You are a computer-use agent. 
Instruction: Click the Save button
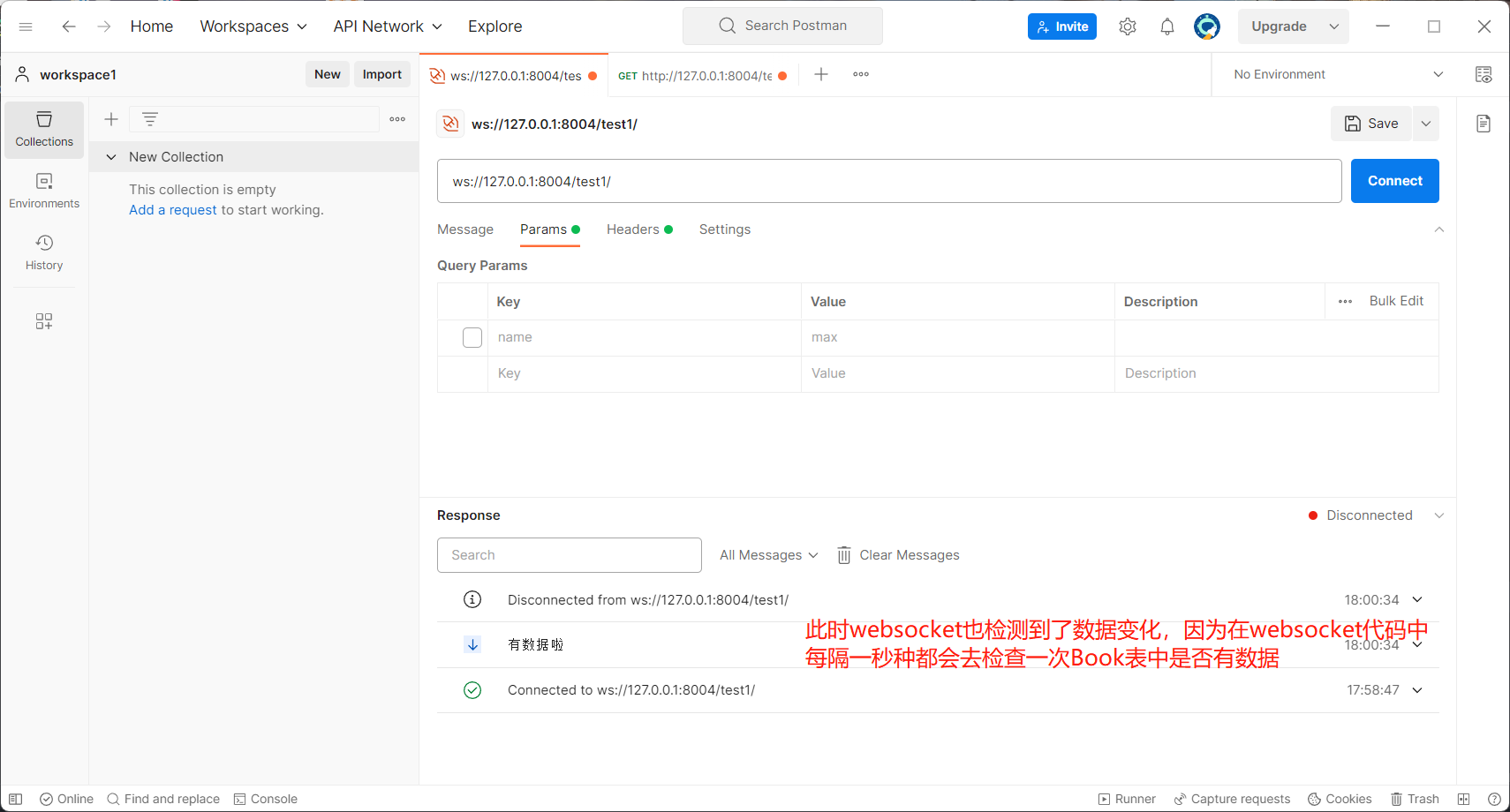tap(1371, 124)
